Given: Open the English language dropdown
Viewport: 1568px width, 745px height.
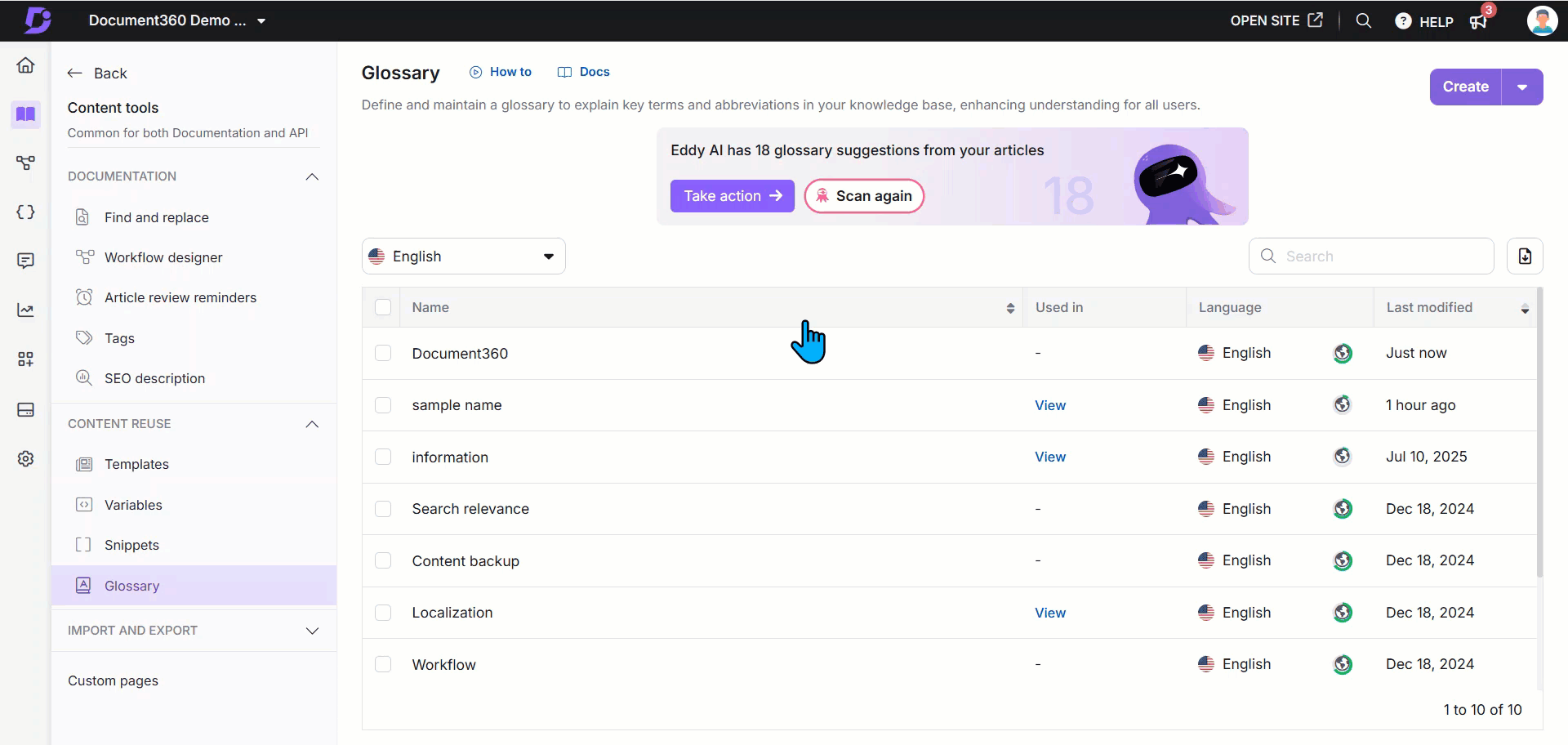Looking at the screenshot, I should [x=463, y=257].
